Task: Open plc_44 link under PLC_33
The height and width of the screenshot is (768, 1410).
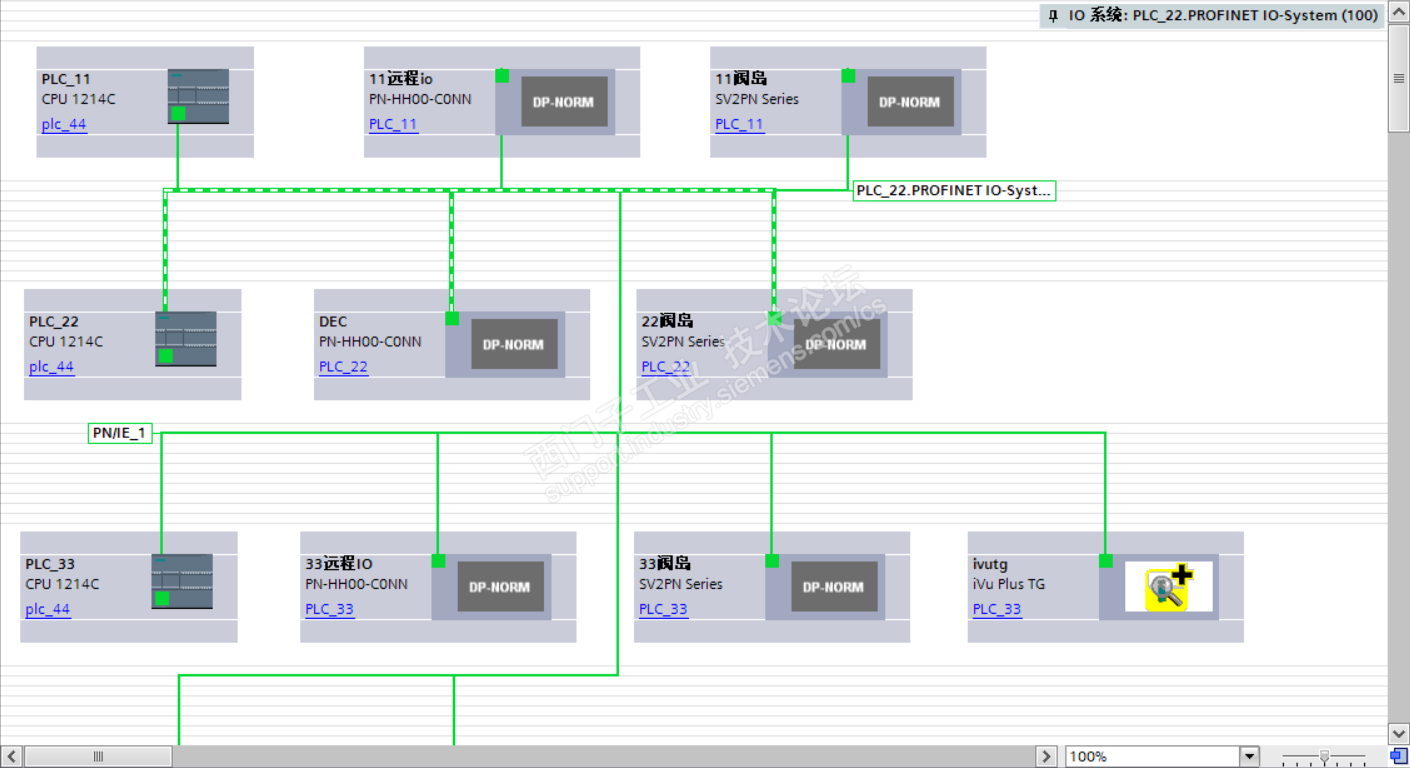Action: point(48,609)
